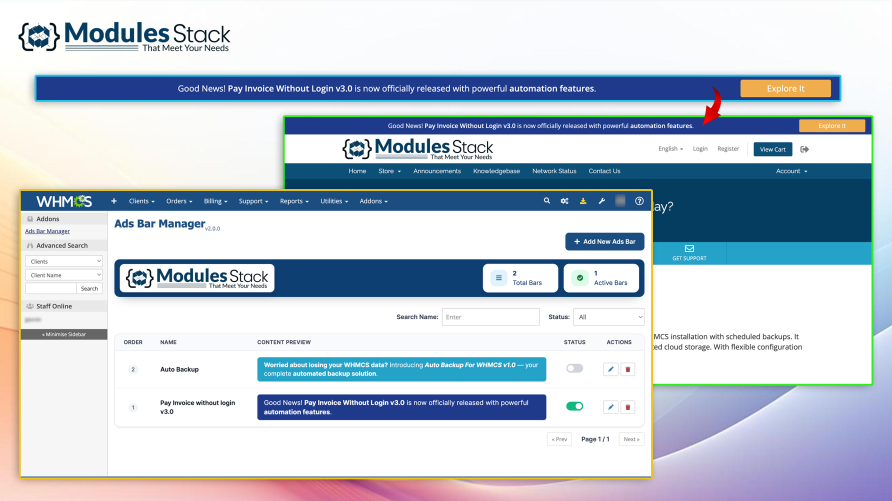Click the plus icon in WHMCS navbar
Viewport: 892px width, 501px height.
coord(114,201)
